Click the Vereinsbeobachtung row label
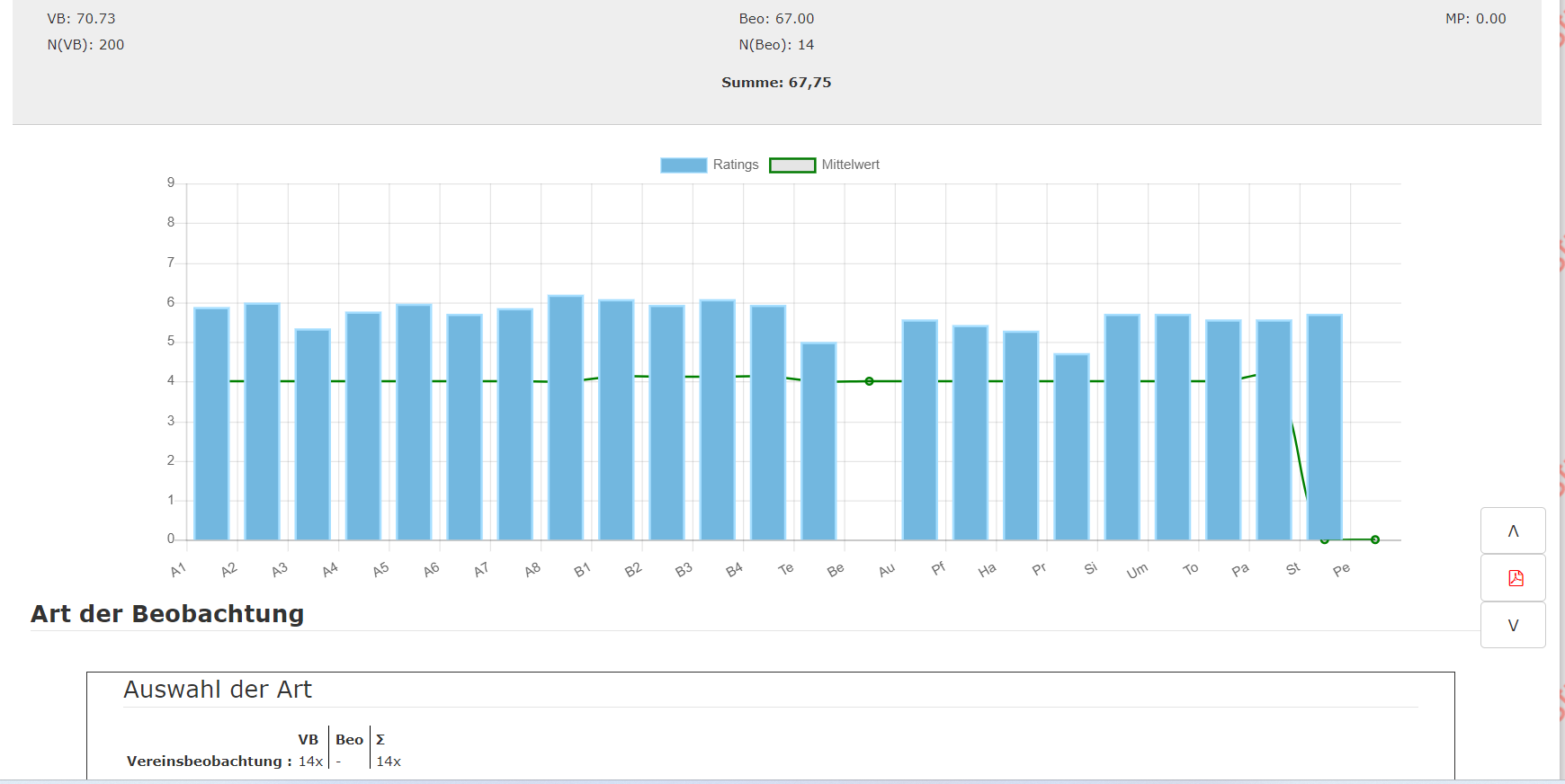The width and height of the screenshot is (1565, 784). pos(210,761)
